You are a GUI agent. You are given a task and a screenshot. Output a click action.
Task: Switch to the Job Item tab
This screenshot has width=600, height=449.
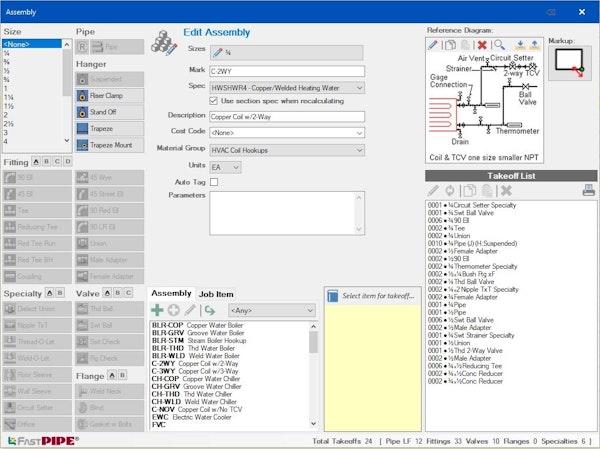(216, 294)
